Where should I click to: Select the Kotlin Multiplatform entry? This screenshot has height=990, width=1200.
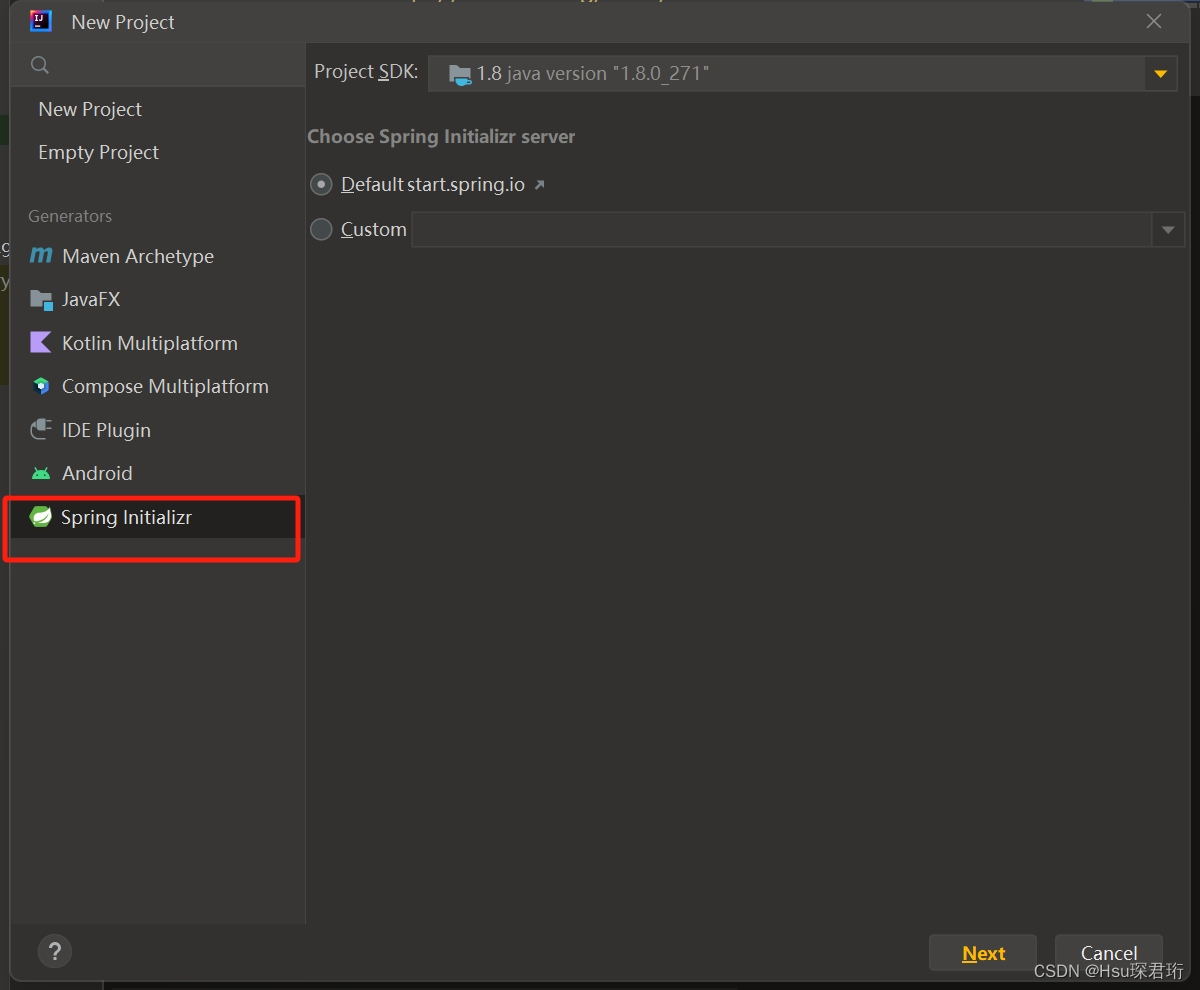pyautogui.click(x=158, y=343)
